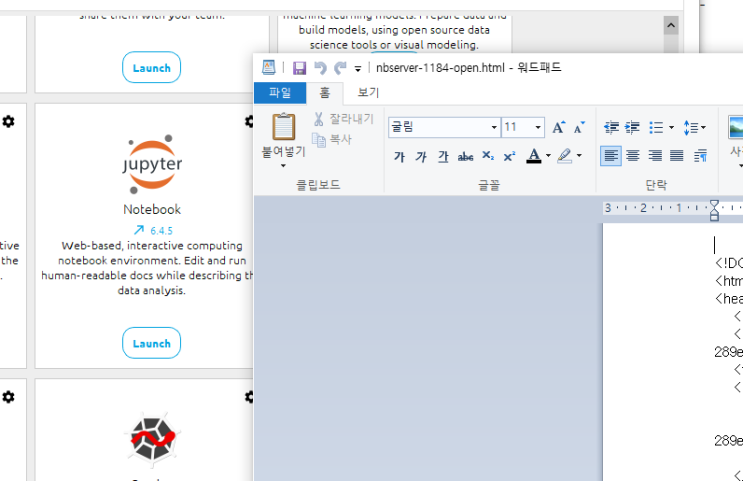Switch to the 홈 ribbon tab
The image size is (743, 481).
point(325,92)
